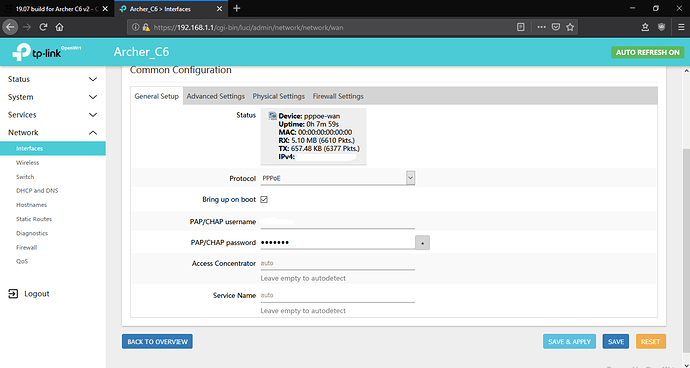
Task: Click the logout icon in the sidebar
Action: point(13,294)
